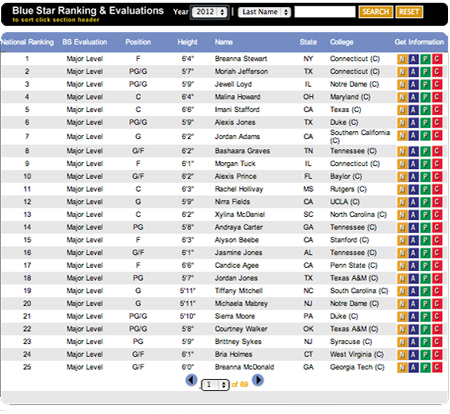The image size is (450, 414).
Task: Click the P icon for Brittney Sykes
Action: pos(425,342)
